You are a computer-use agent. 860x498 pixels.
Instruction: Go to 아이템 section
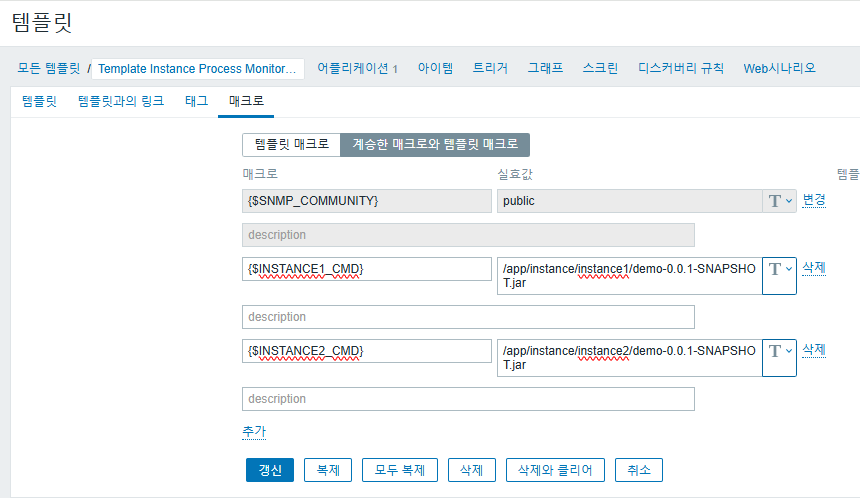coord(435,69)
